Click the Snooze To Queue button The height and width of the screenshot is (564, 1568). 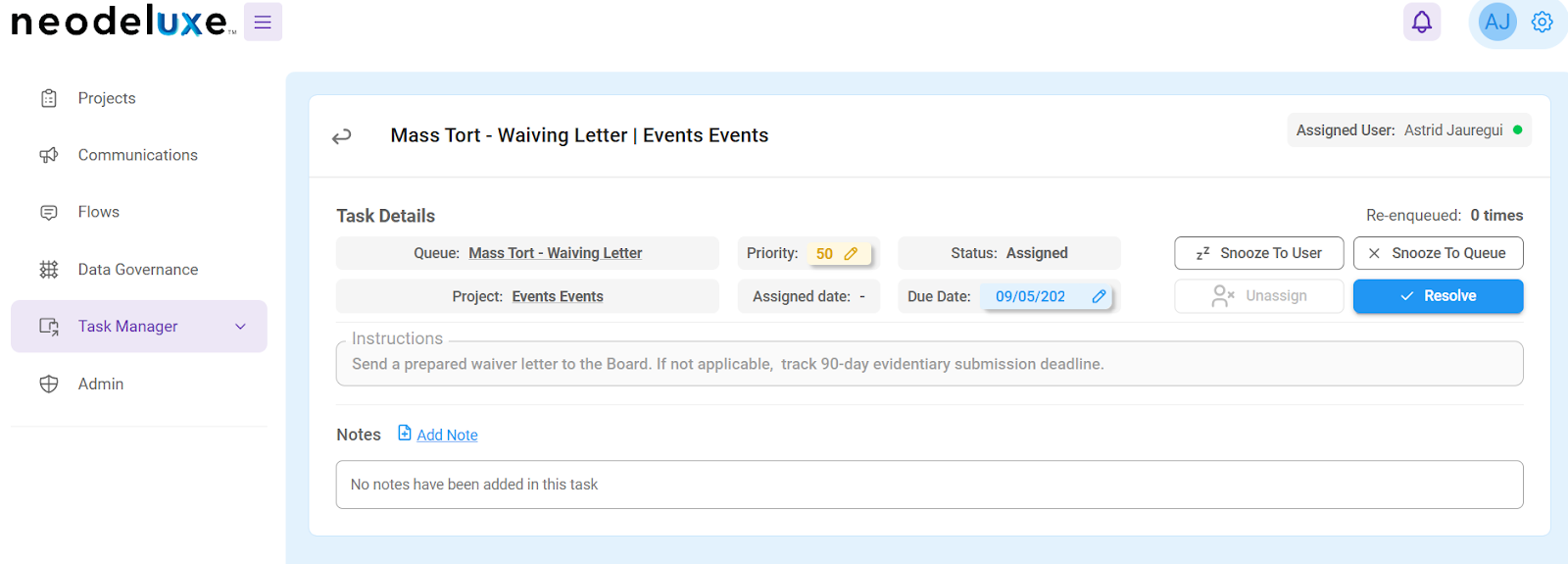click(1438, 253)
